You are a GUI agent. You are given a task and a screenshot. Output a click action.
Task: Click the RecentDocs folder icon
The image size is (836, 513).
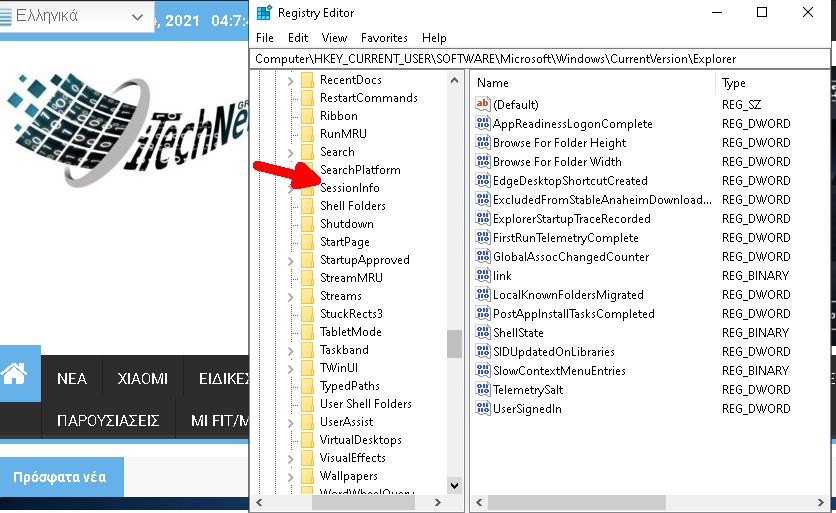[307, 80]
